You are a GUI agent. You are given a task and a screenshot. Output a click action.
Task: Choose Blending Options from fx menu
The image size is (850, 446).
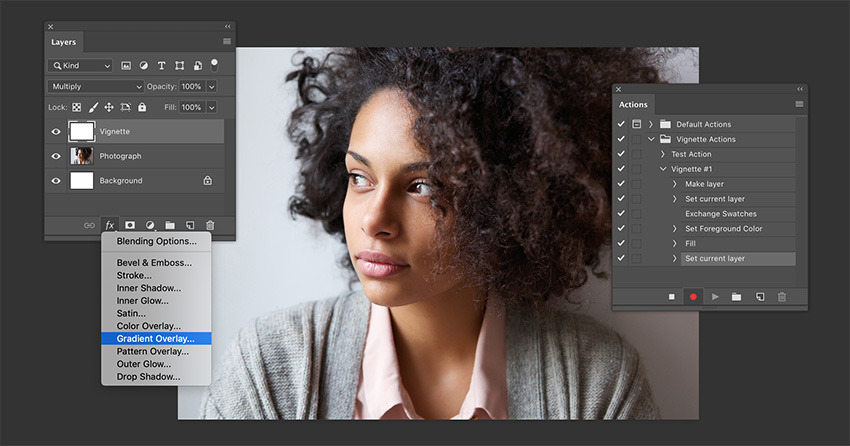[156, 241]
